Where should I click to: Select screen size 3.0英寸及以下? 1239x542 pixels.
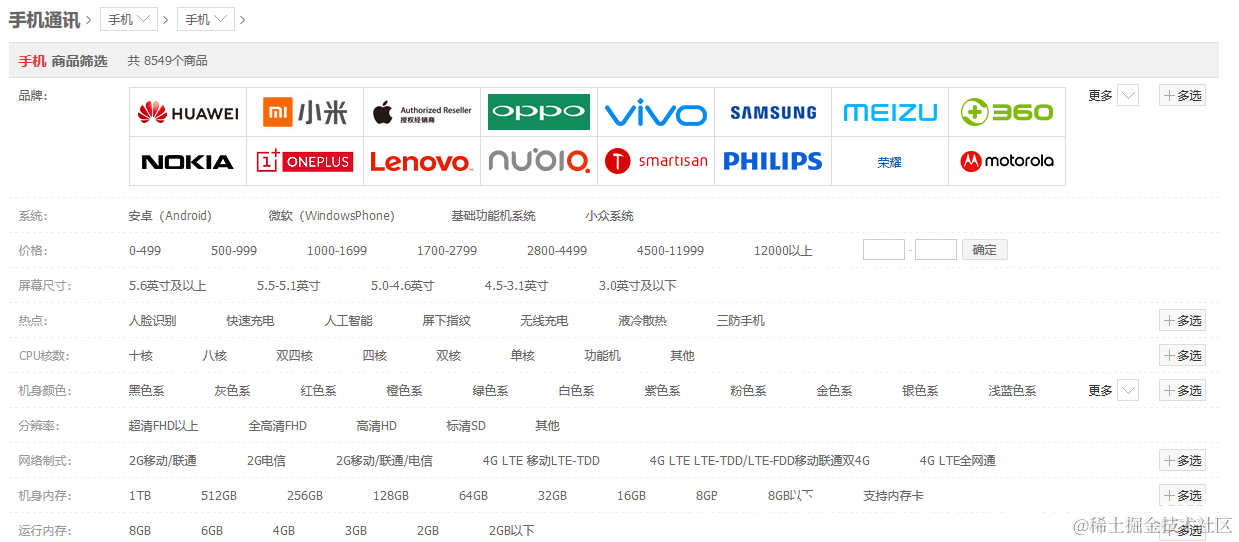[638, 286]
